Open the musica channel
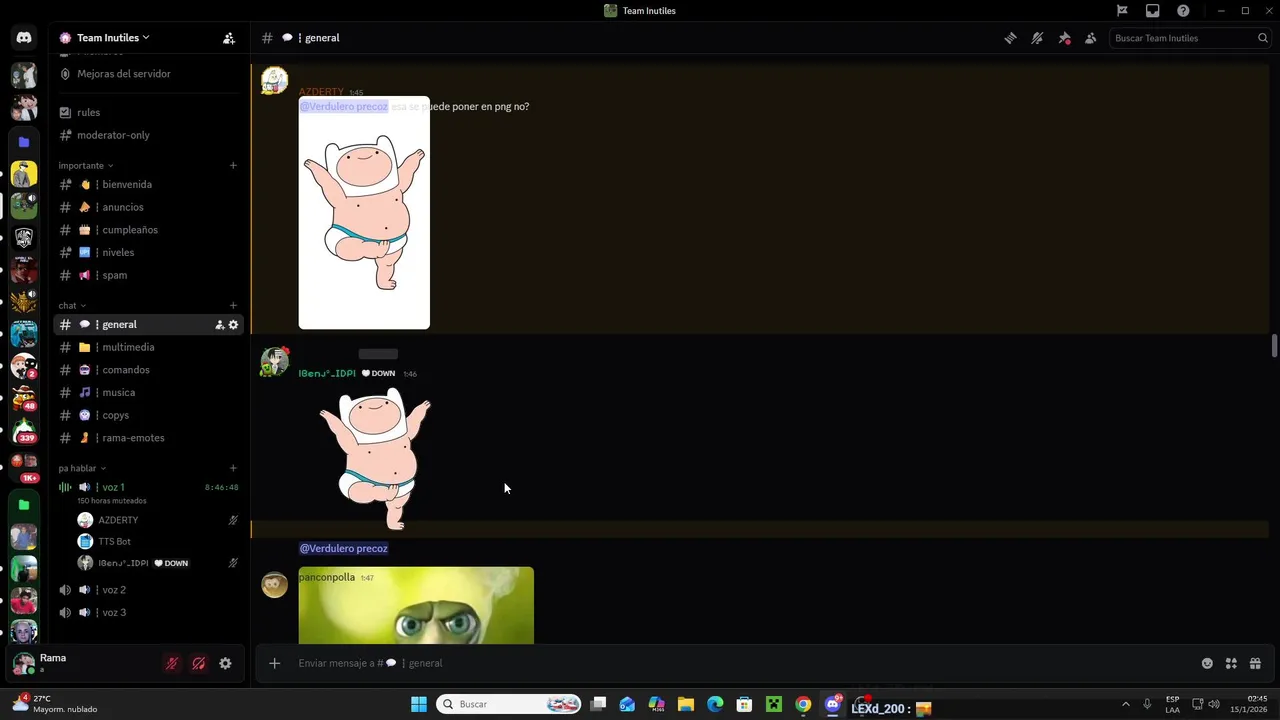Viewport: 1280px width, 720px height. tap(148, 393)
